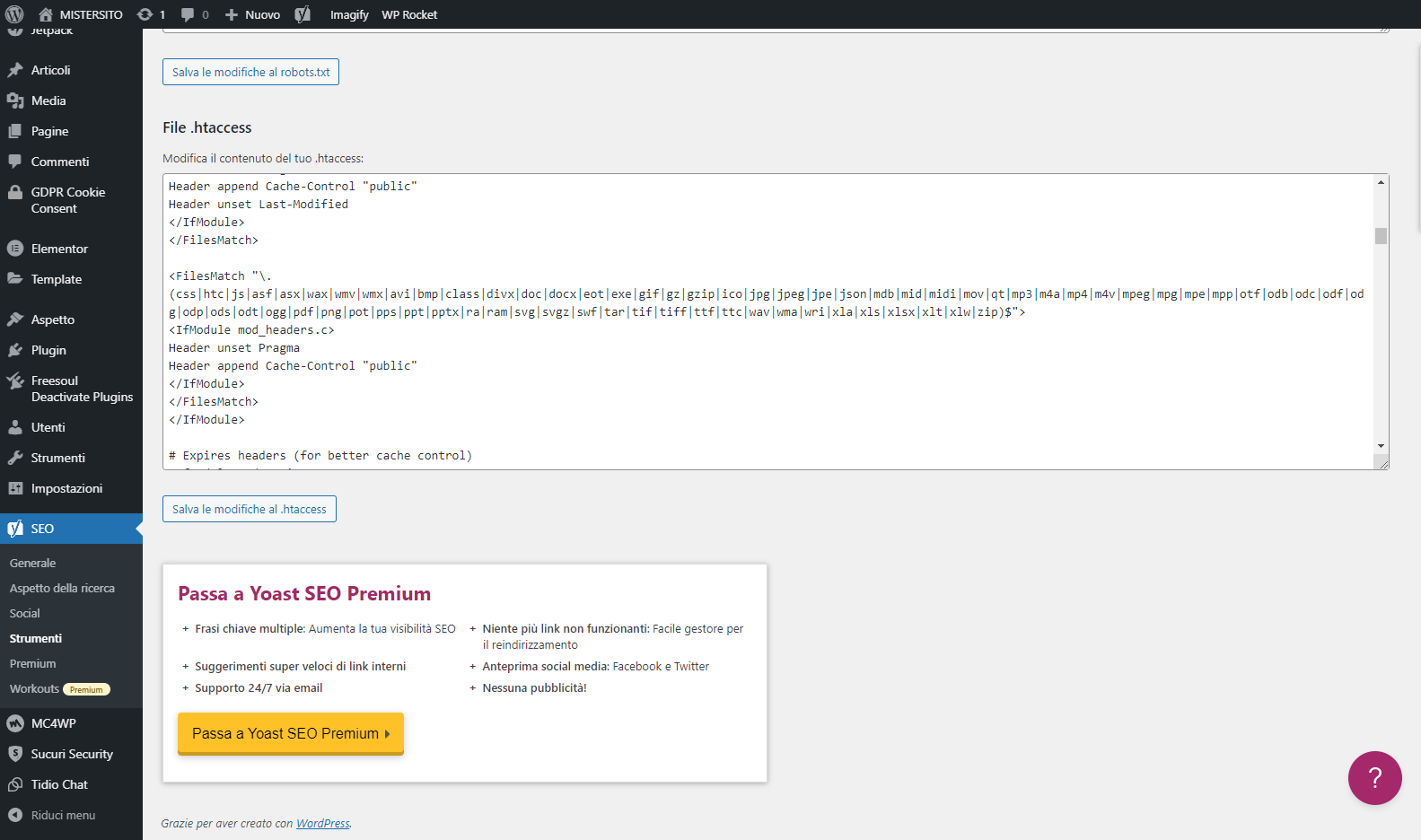
Task: Open the Passa a Yoast SEO Premium heading
Action: tap(304, 593)
